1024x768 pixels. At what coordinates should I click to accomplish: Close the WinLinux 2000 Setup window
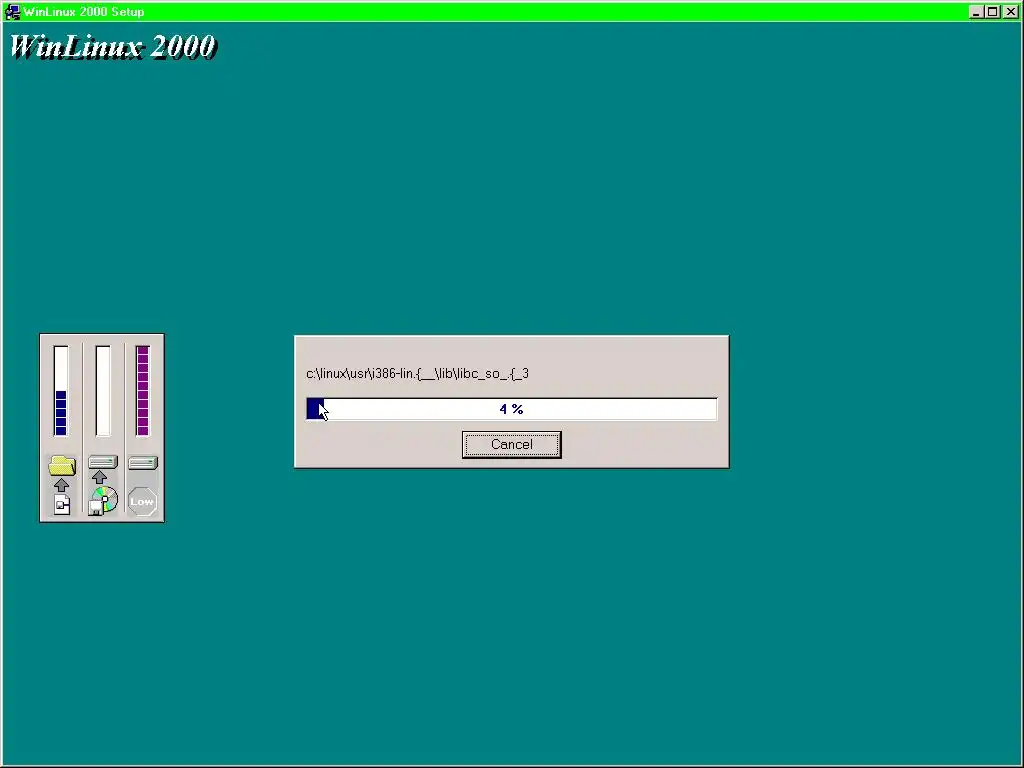[x=1011, y=12]
